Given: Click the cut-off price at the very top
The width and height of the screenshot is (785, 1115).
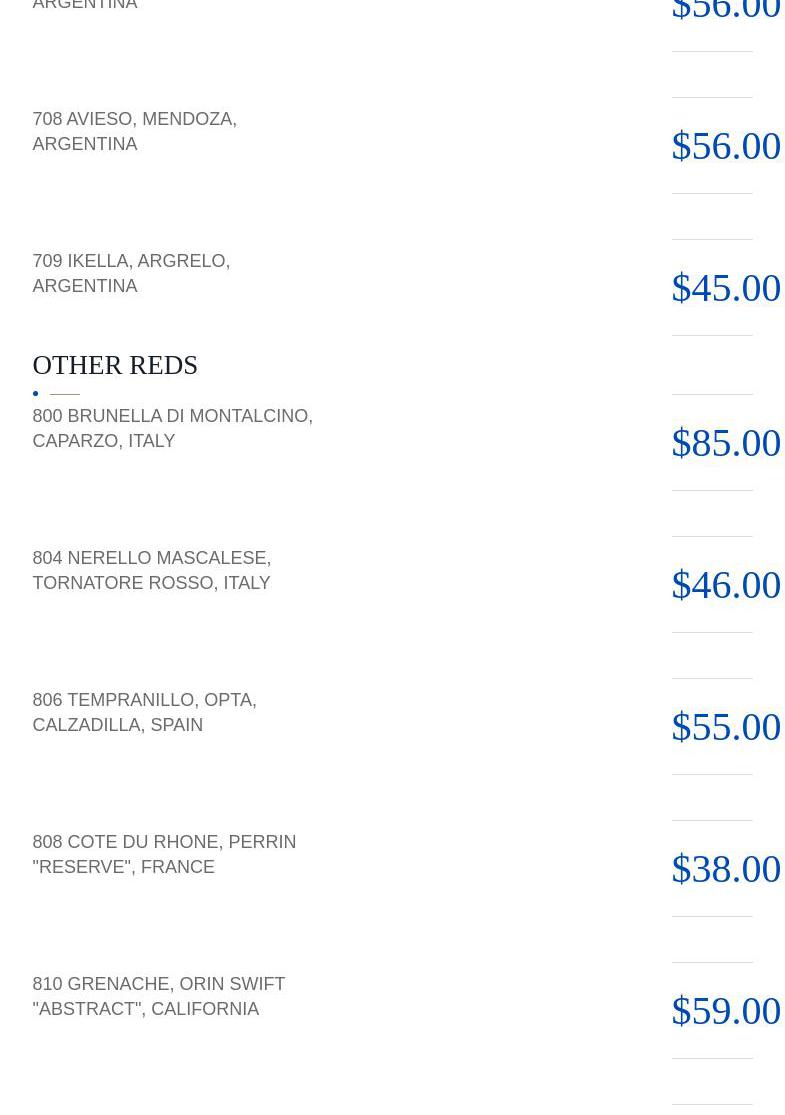Looking at the screenshot, I should point(725,11).
